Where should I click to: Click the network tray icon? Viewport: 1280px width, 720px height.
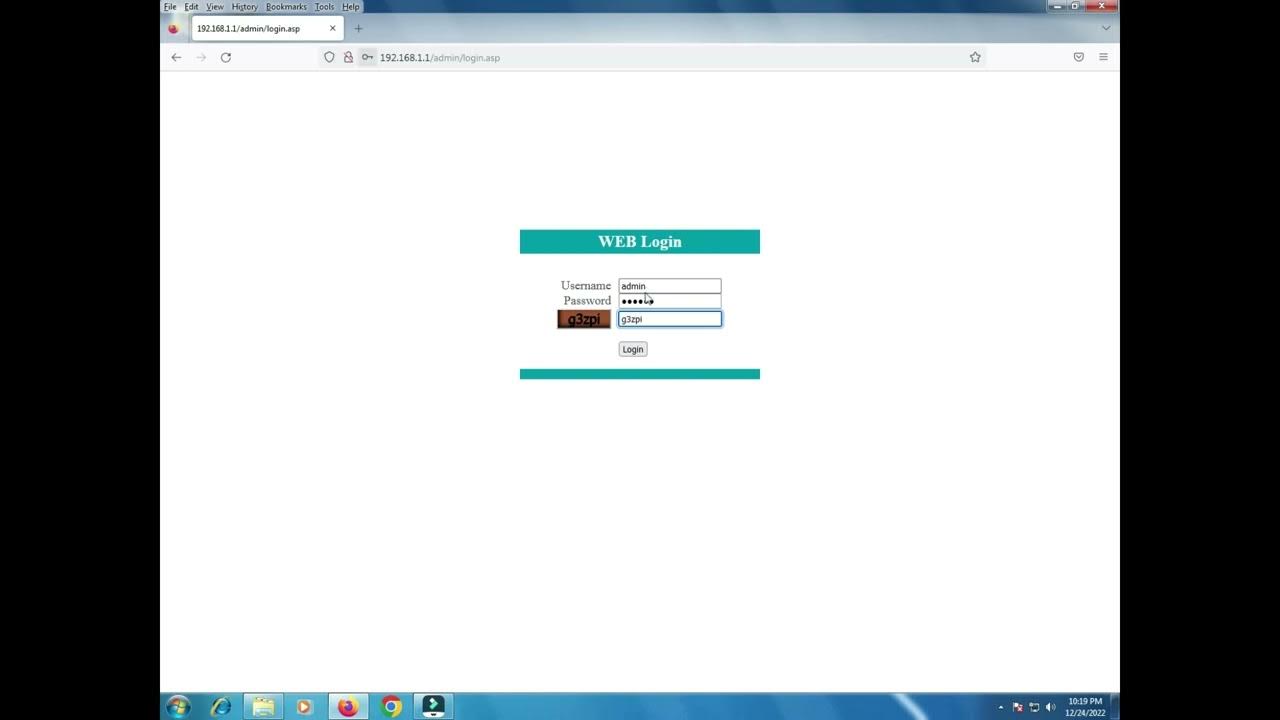(1034, 707)
